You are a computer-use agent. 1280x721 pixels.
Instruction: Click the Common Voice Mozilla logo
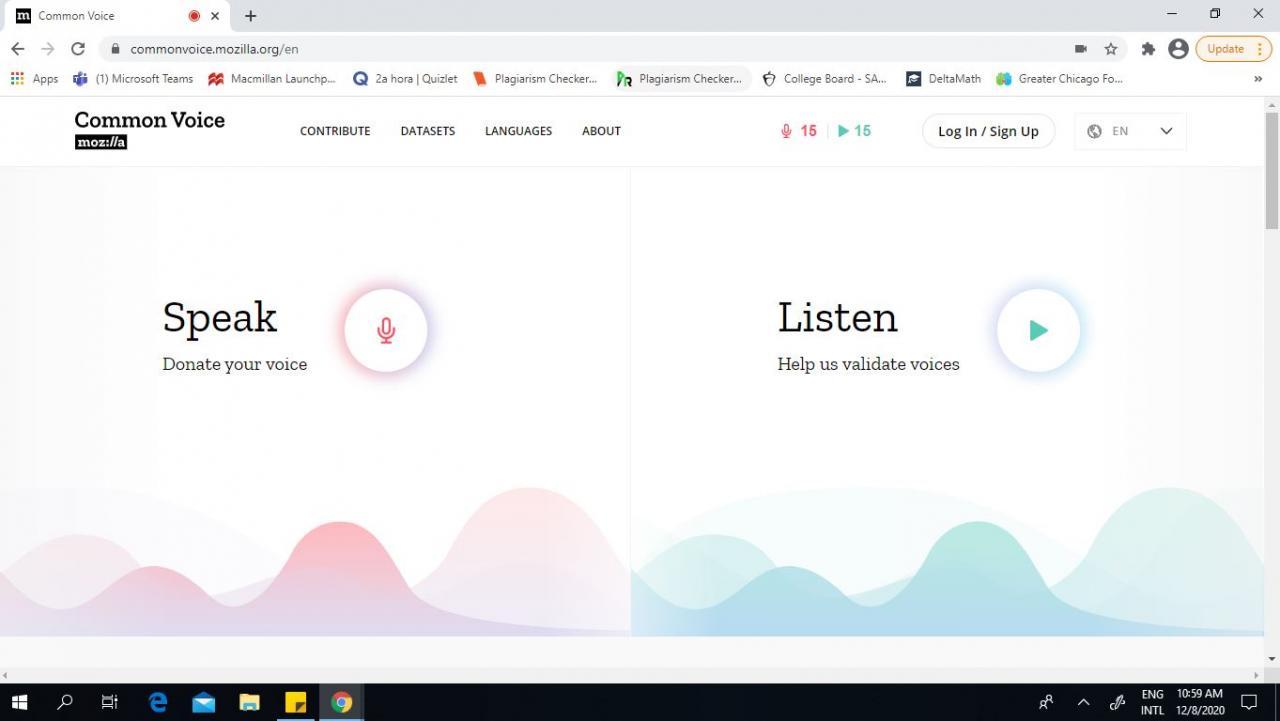click(149, 129)
